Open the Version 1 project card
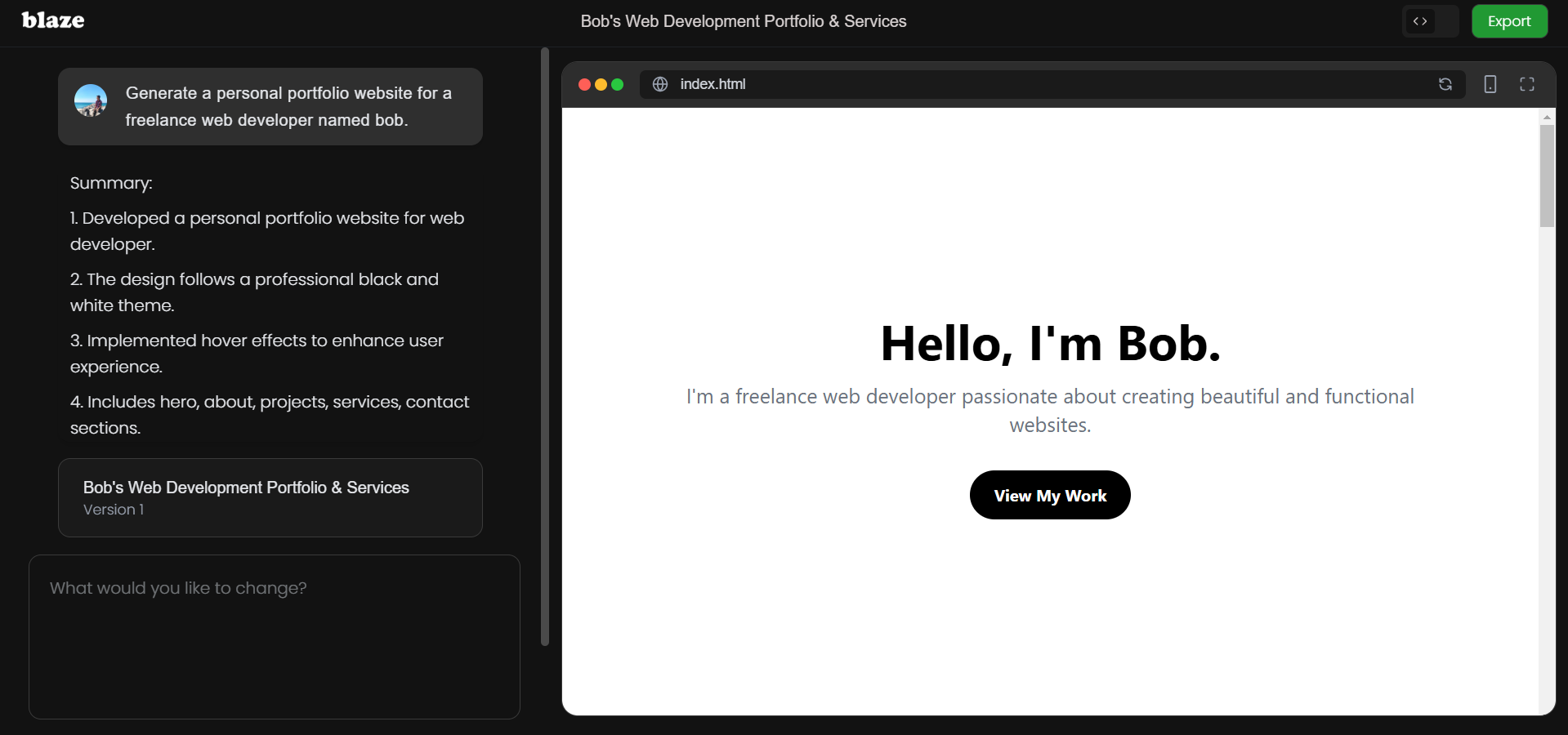This screenshot has width=1568, height=735. click(x=270, y=497)
